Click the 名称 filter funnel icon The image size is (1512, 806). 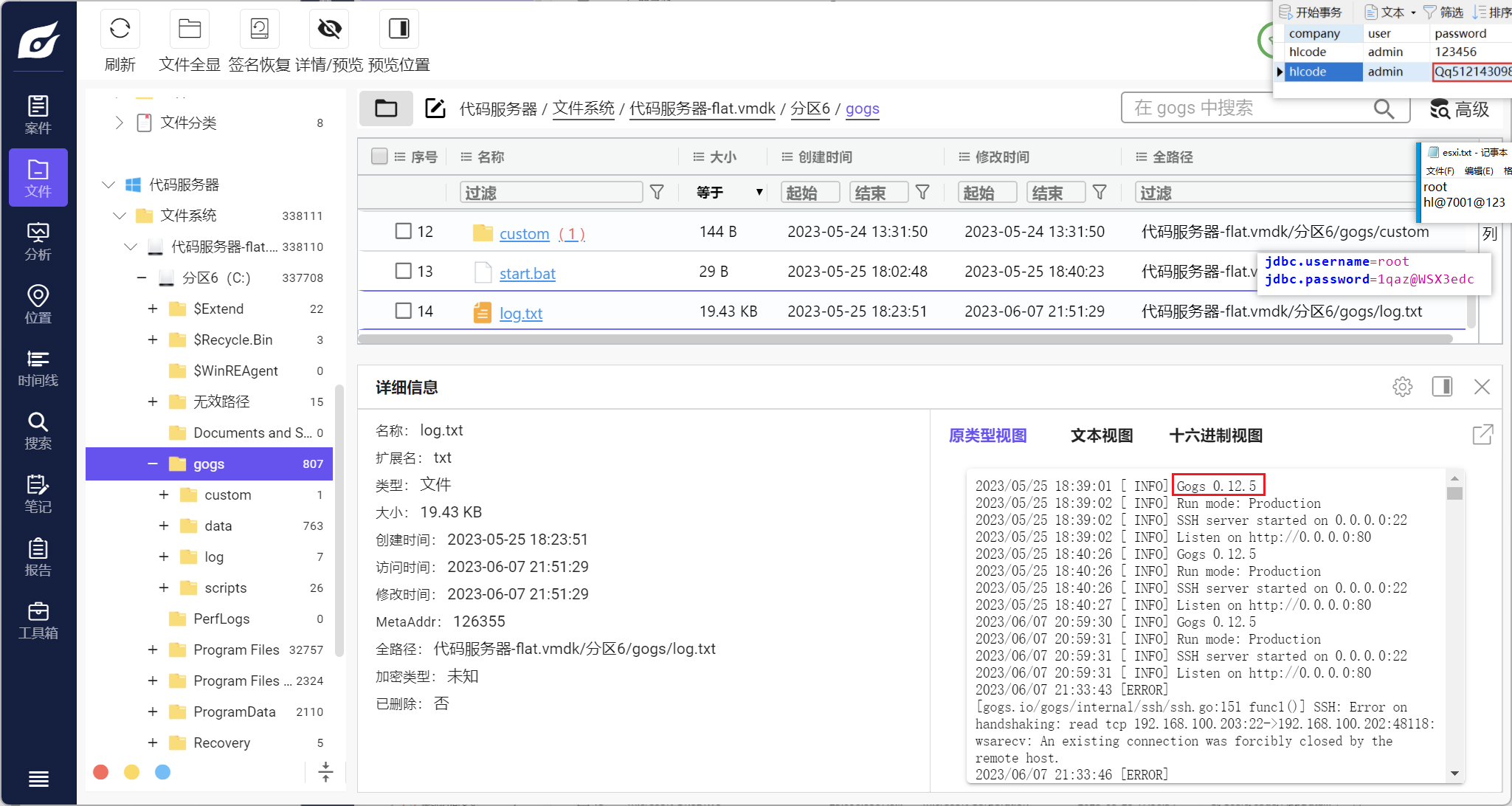pyautogui.click(x=657, y=193)
